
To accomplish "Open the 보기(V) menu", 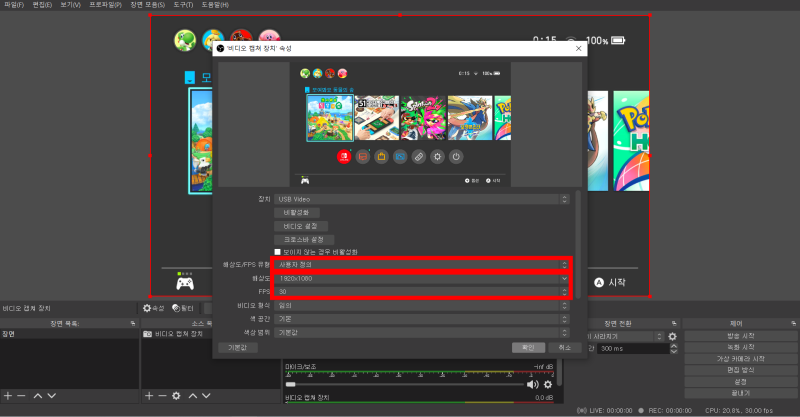I will pos(70,5).
